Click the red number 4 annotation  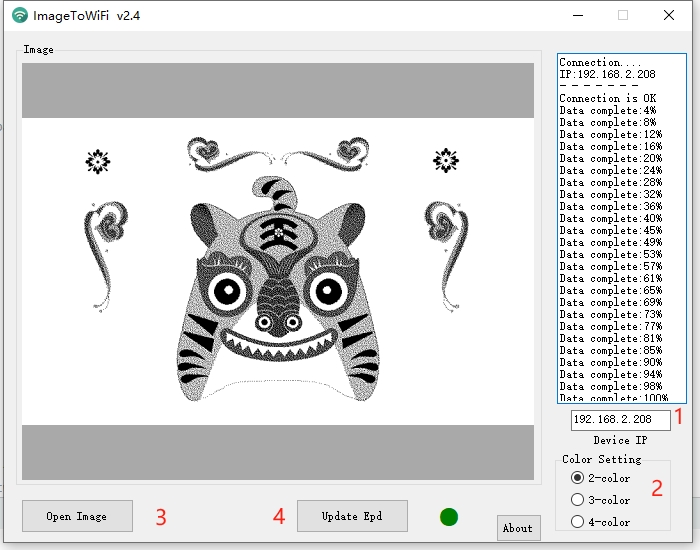(x=279, y=516)
